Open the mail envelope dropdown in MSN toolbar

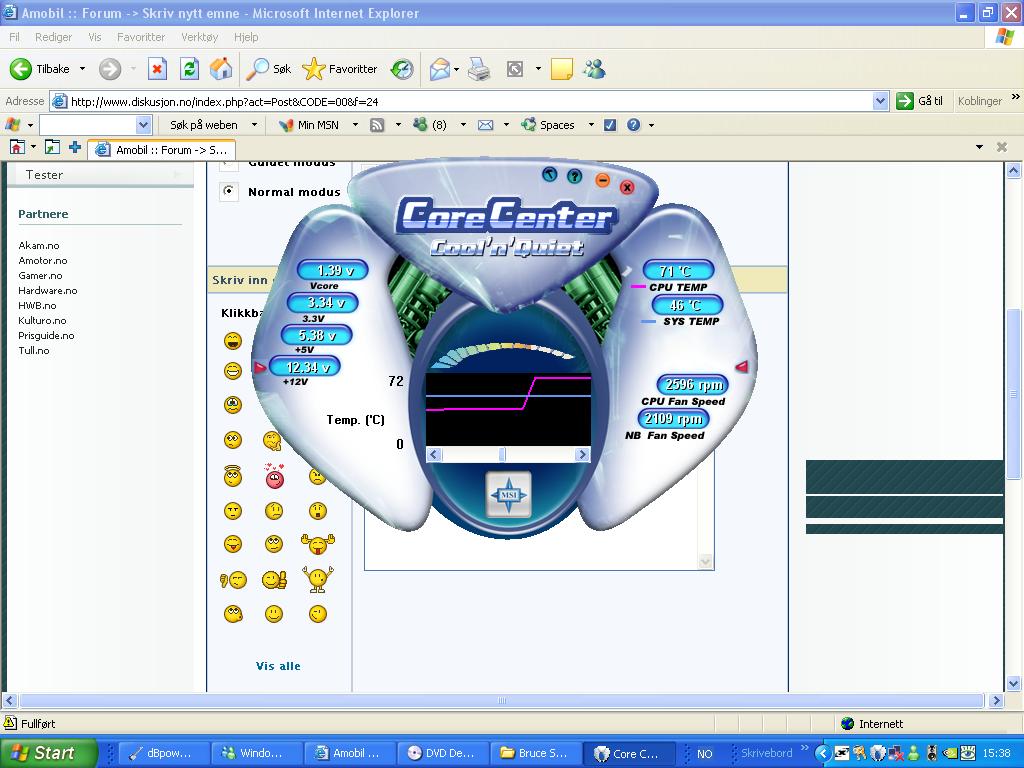pyautogui.click(x=506, y=125)
